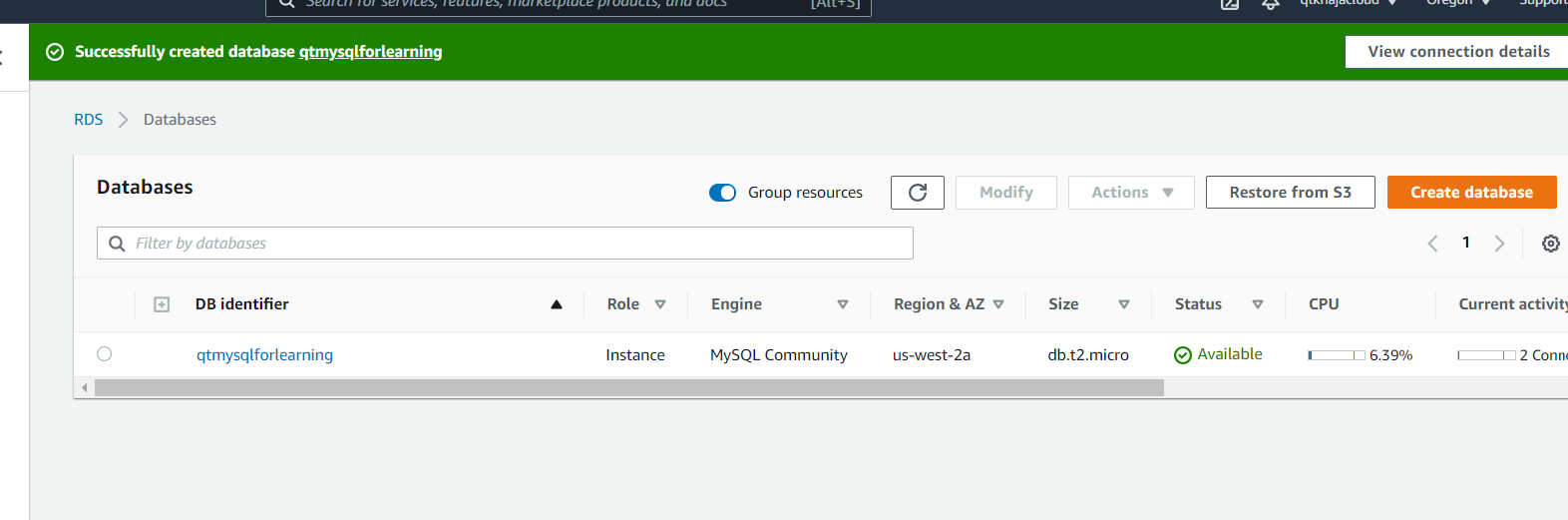Expand all DB identifier groups icon
Screen dimensions: 1568x520
click(162, 304)
